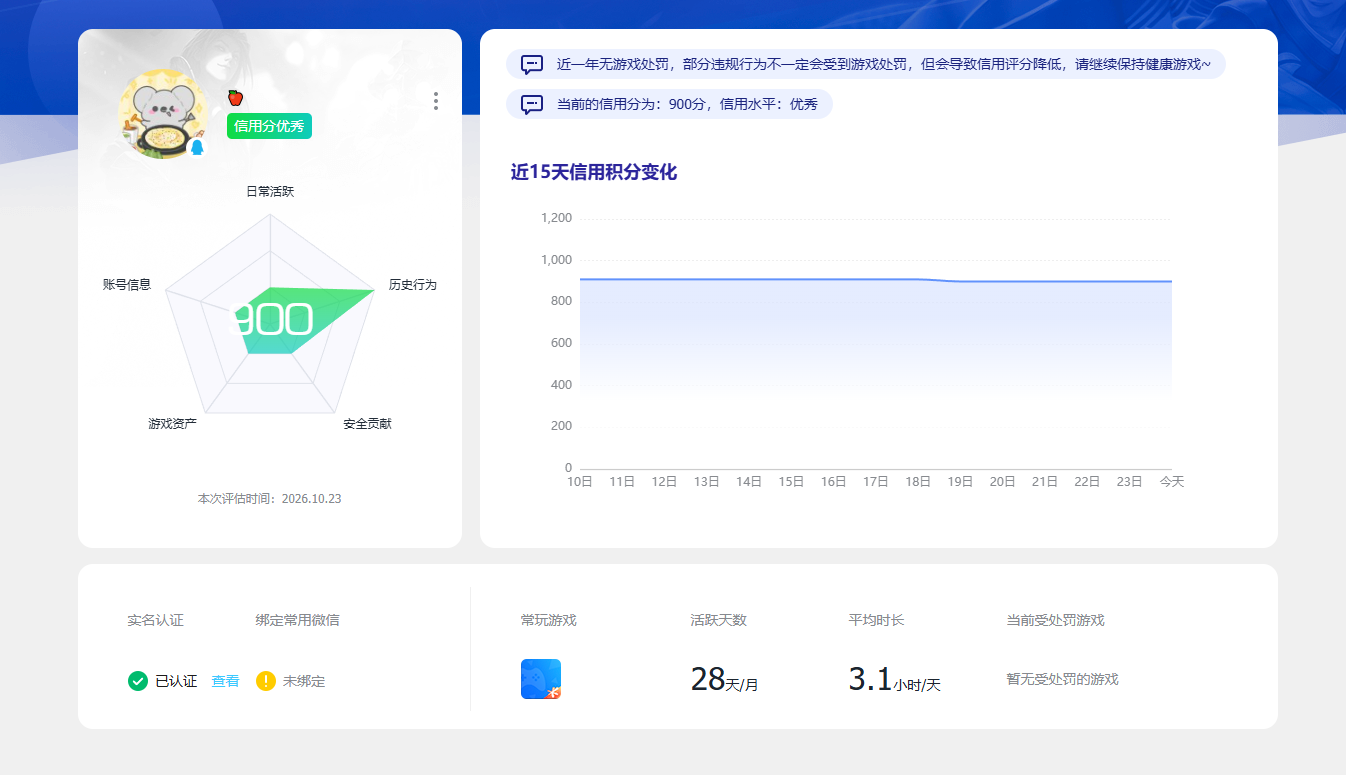
Task: Click the blue game icon under 常玩游戏
Action: click(x=541, y=679)
